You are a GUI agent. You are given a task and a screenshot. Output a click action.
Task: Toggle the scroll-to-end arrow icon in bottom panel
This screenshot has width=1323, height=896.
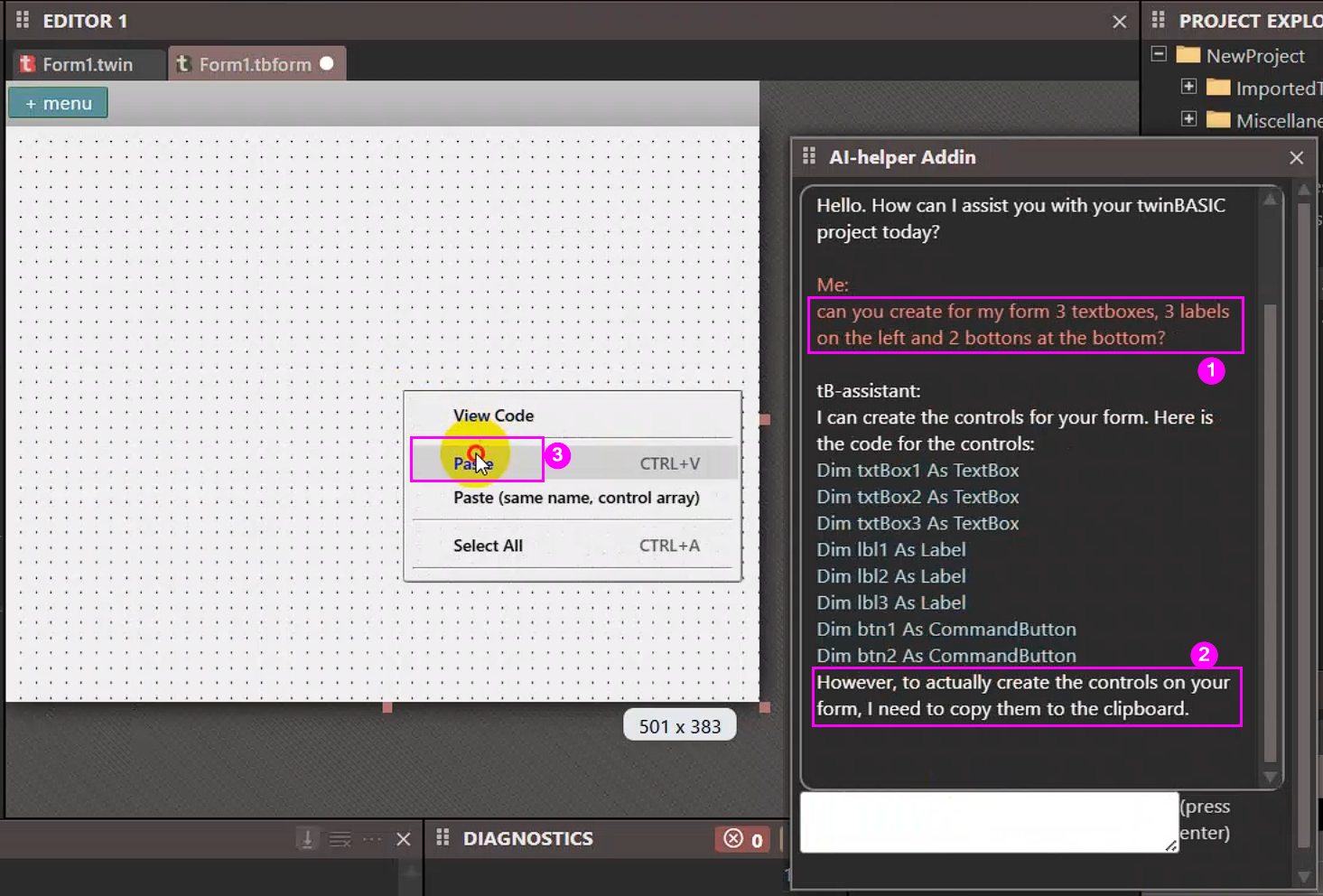[x=307, y=839]
